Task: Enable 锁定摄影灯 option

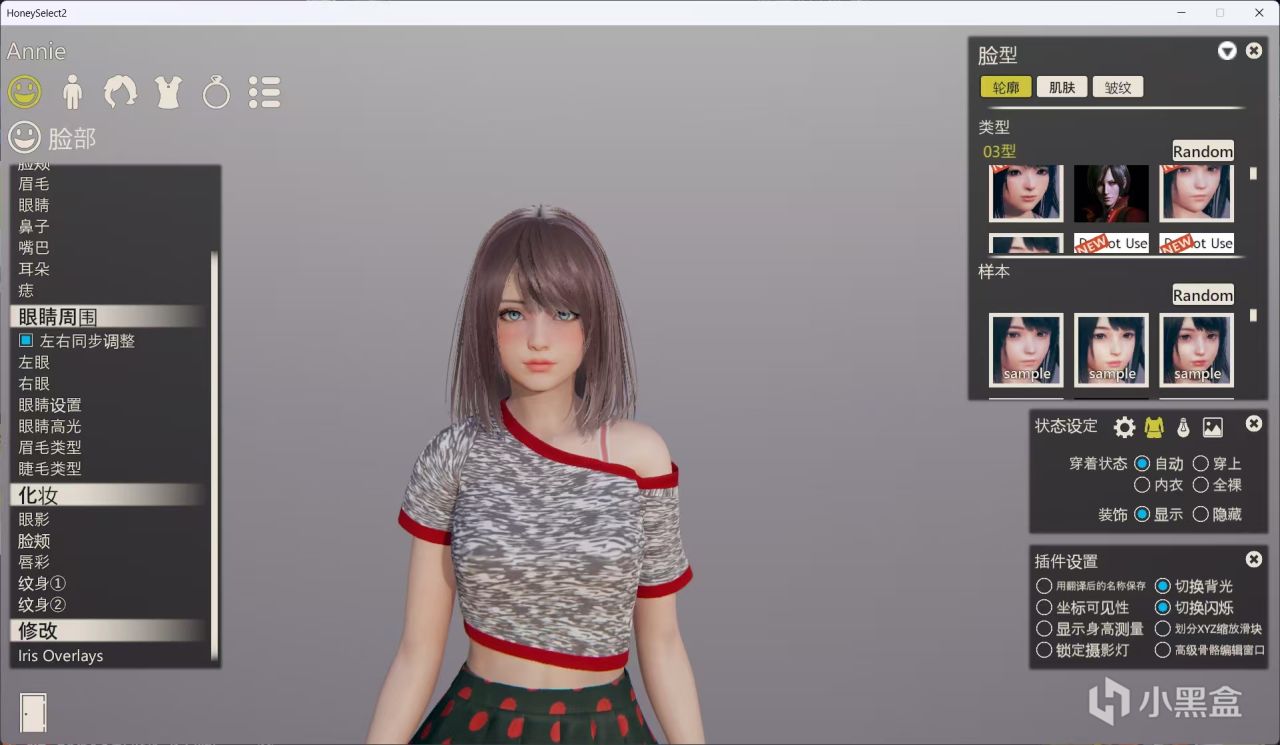Action: pyautogui.click(x=1044, y=650)
